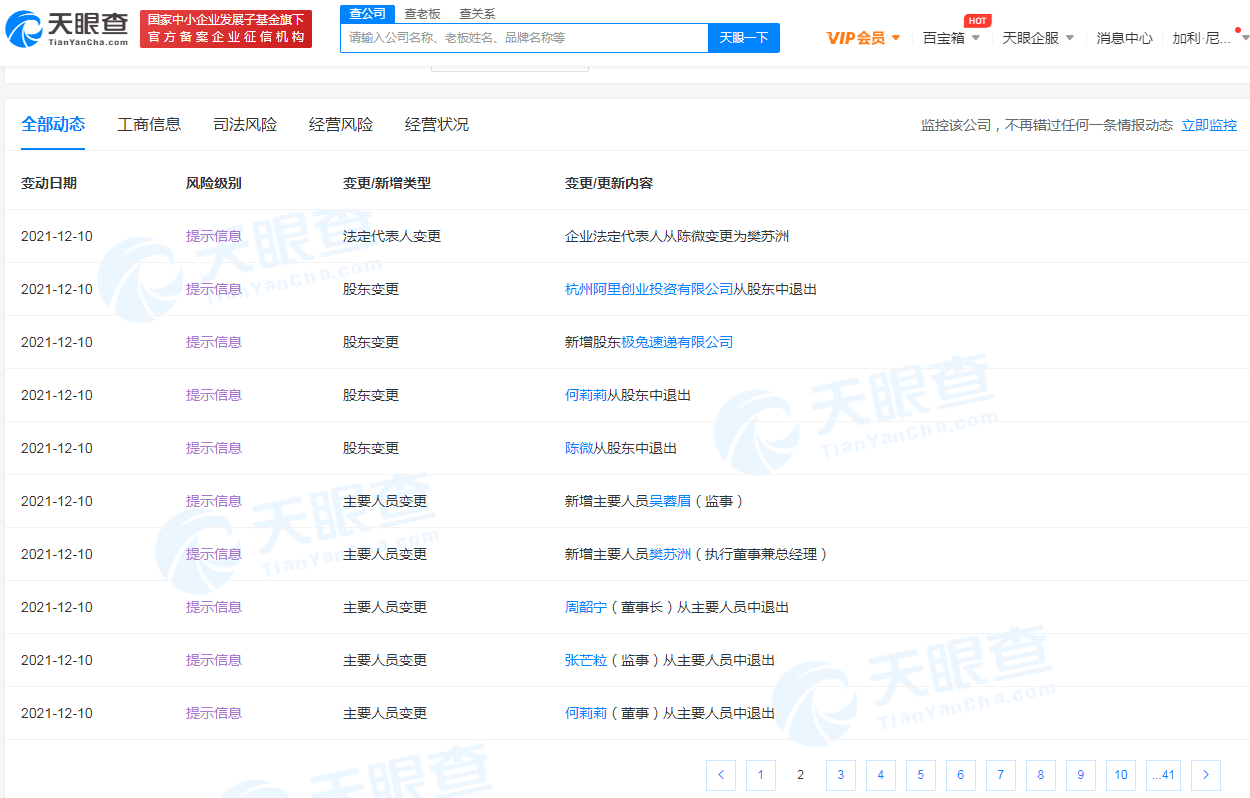This screenshot has height=798, width=1250.
Task: Click the red government fund banner
Action: click(x=226, y=29)
